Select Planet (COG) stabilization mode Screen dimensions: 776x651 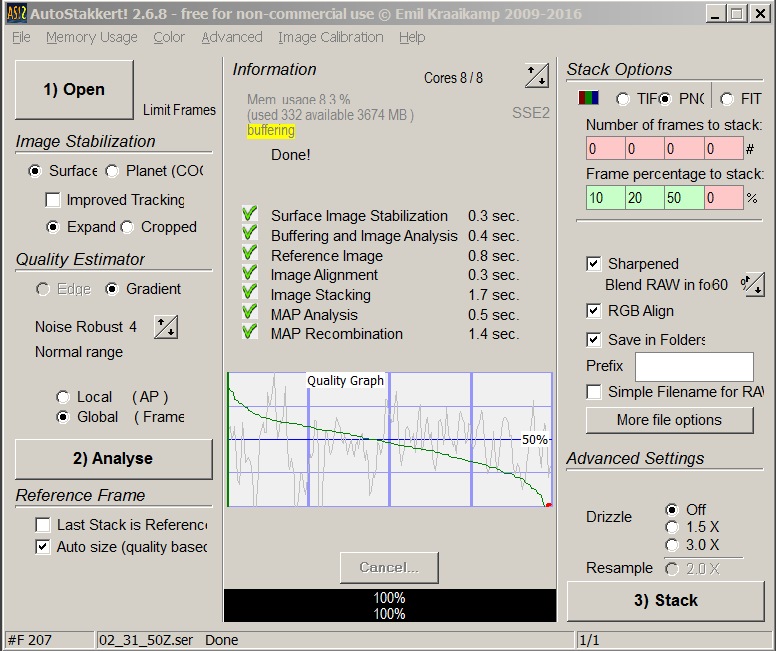point(112,171)
